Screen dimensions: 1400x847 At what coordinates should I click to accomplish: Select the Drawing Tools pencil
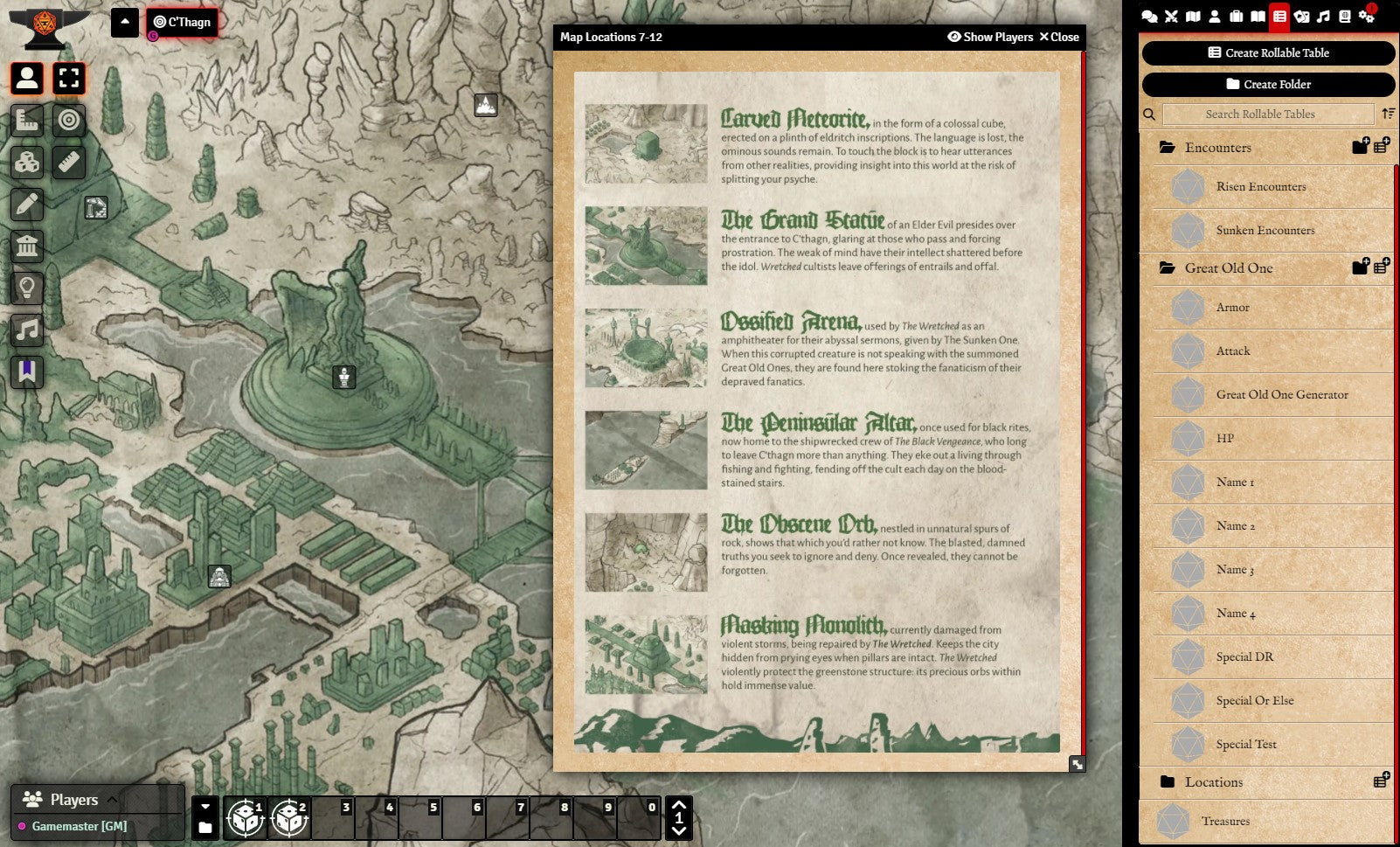coord(27,204)
